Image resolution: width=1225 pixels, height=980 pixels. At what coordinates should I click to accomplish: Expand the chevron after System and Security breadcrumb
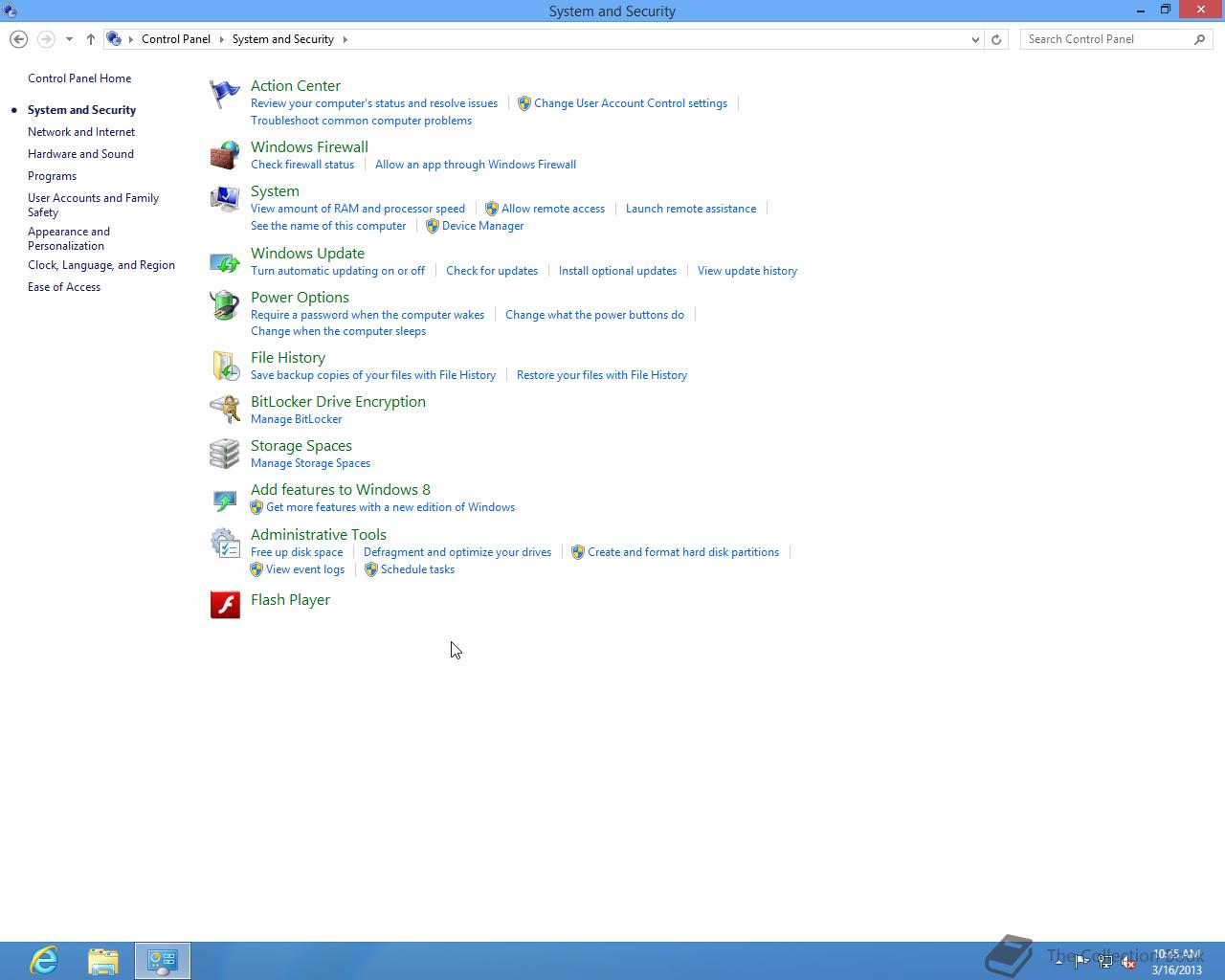345,39
